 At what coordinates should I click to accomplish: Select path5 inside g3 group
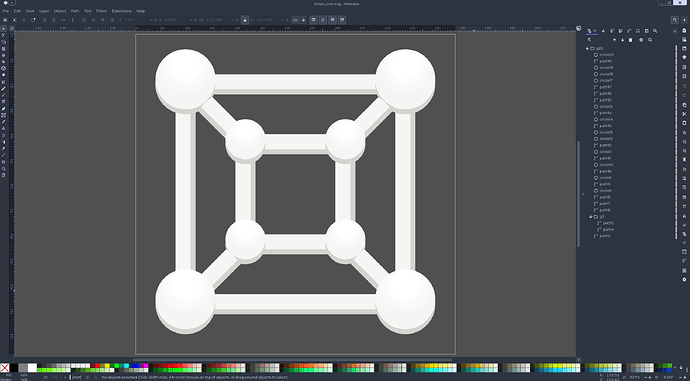coord(608,223)
